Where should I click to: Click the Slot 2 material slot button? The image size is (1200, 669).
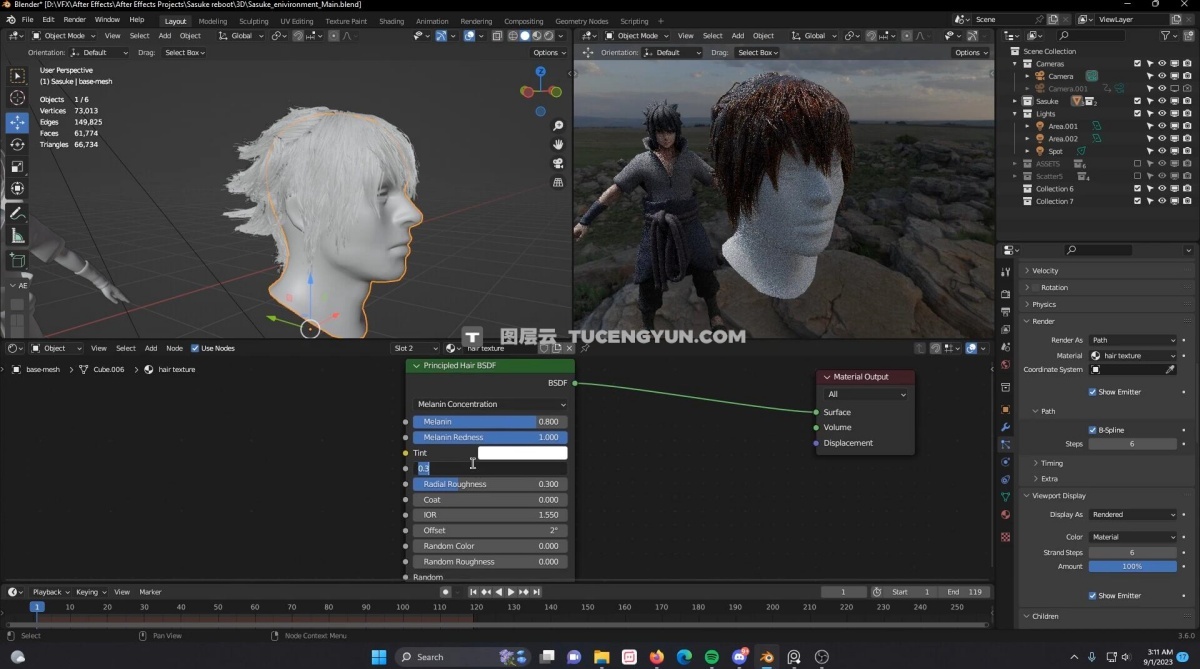click(415, 348)
